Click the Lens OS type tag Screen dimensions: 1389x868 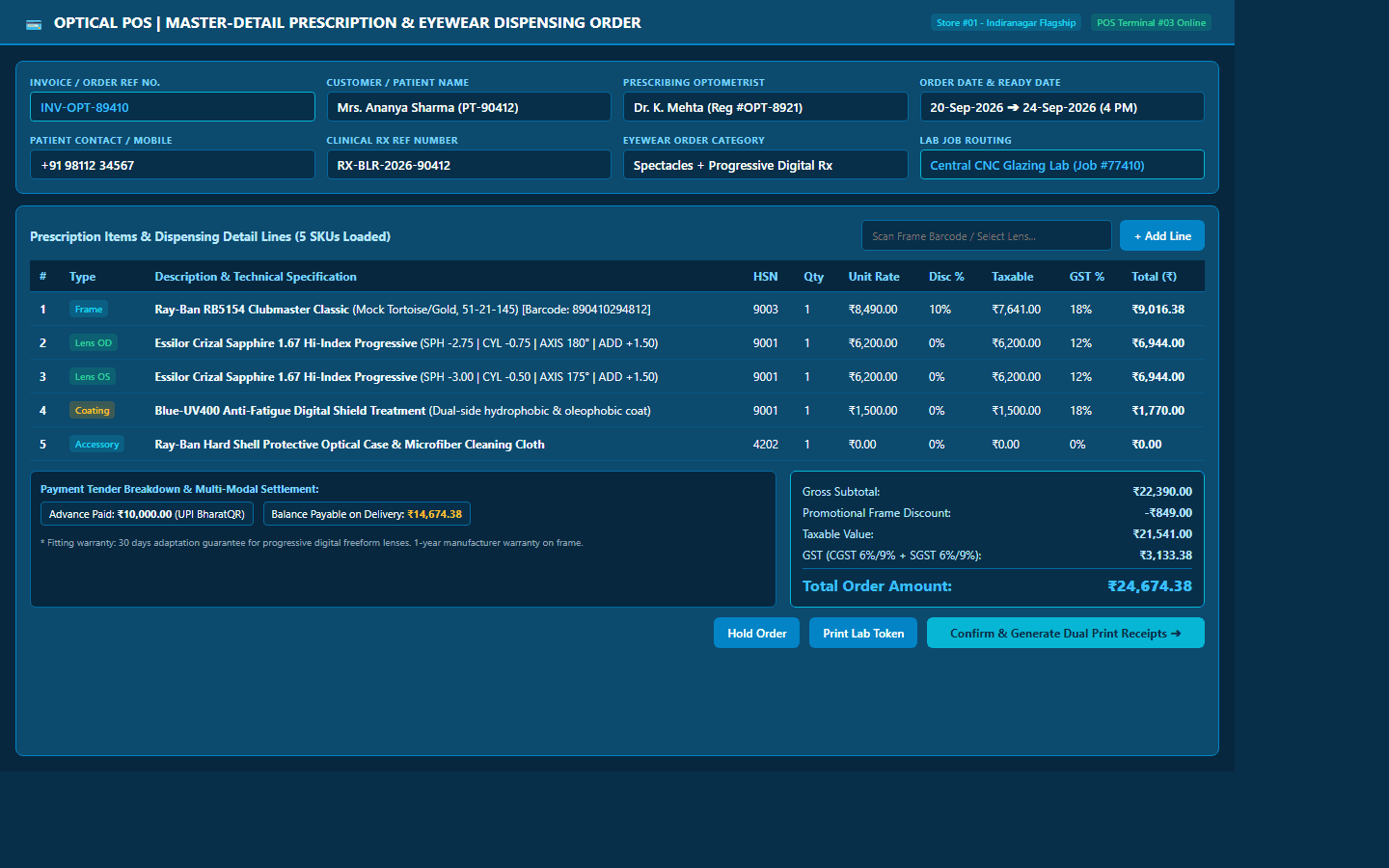[x=93, y=377]
